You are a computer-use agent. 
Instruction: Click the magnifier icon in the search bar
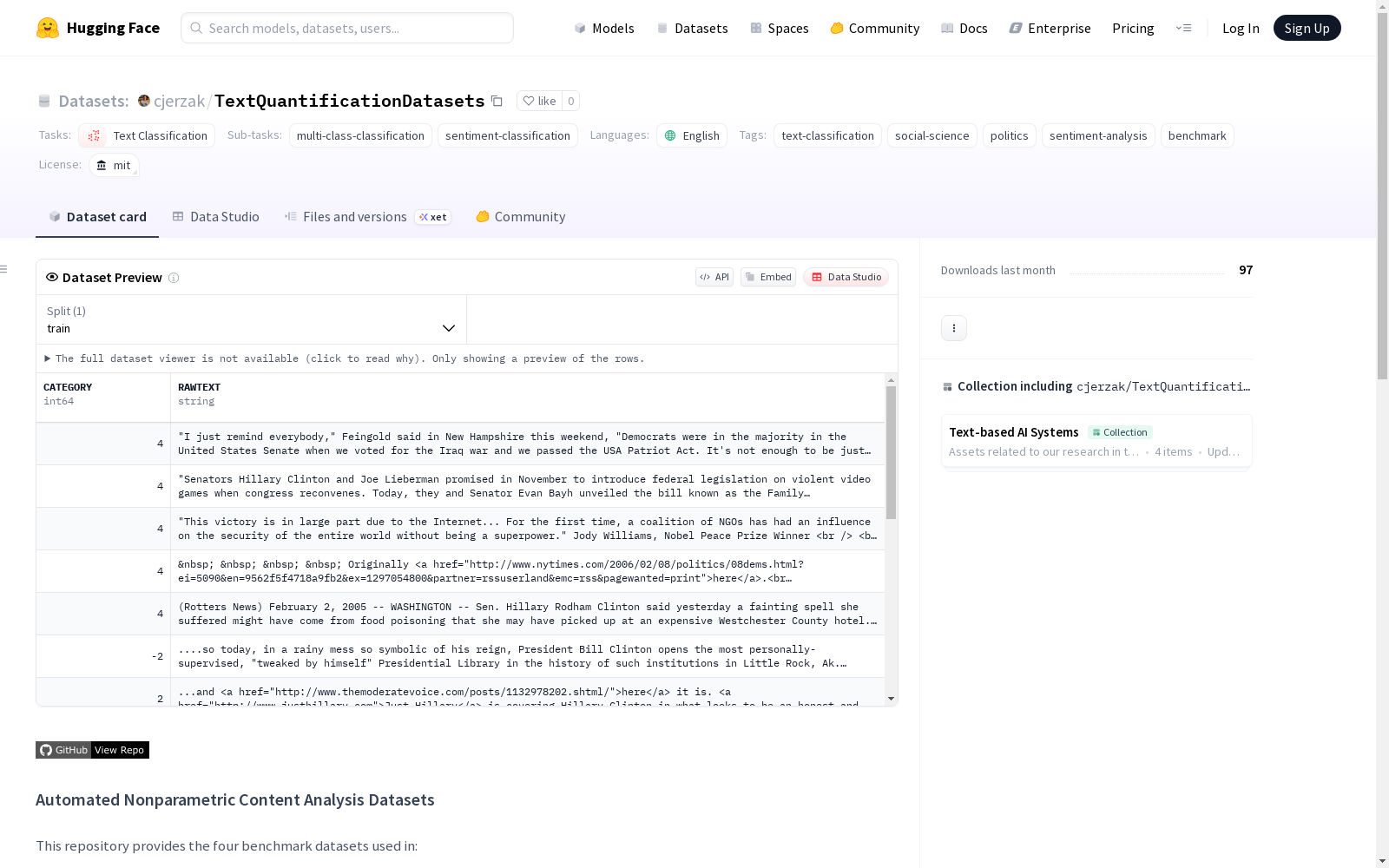196,28
